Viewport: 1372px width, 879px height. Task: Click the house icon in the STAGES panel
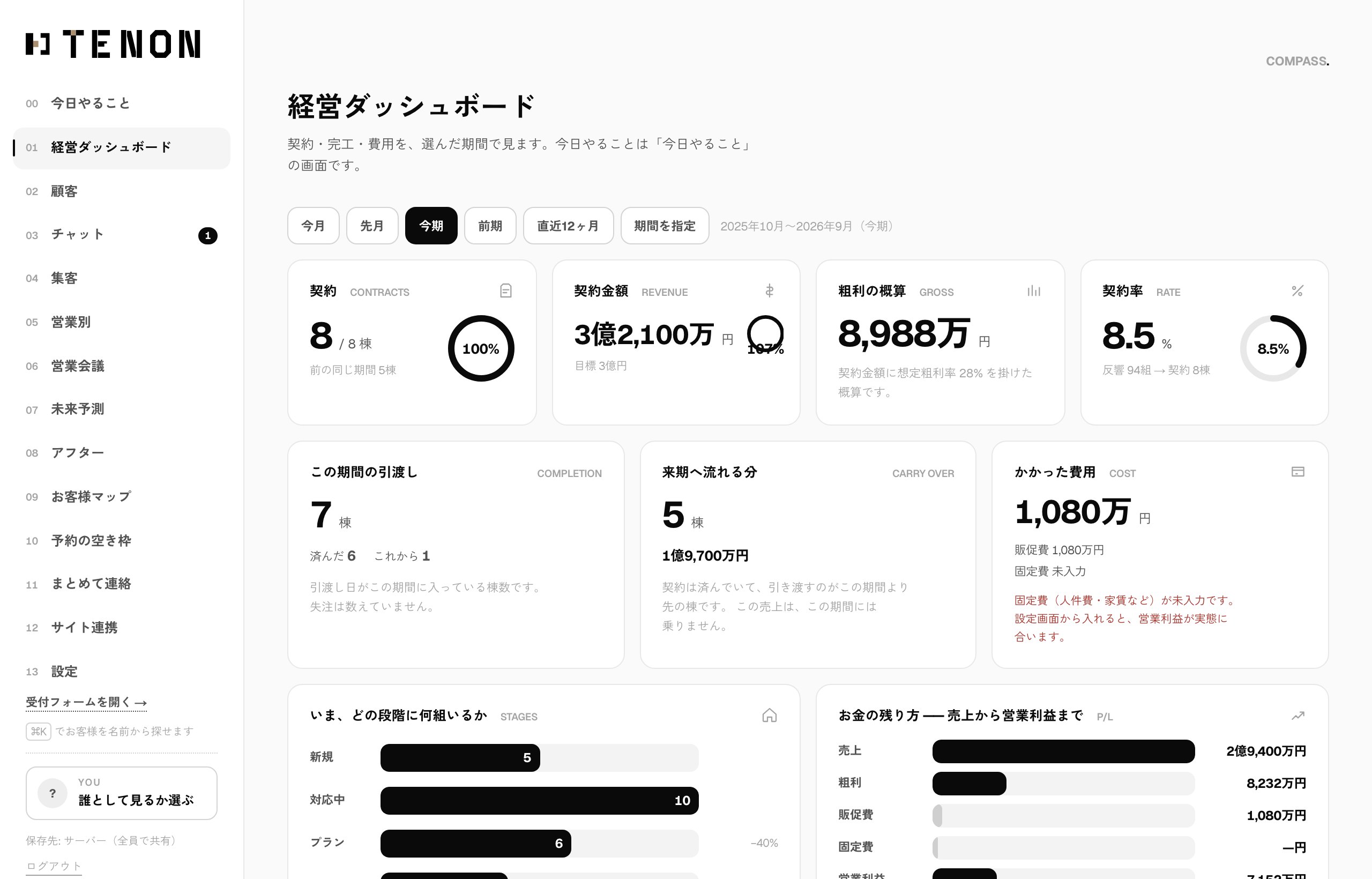click(x=769, y=715)
